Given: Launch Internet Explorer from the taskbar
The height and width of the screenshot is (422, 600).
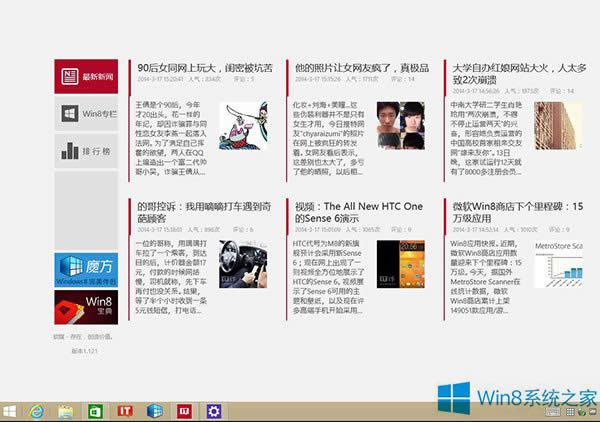Looking at the screenshot, I should click(x=38, y=411).
